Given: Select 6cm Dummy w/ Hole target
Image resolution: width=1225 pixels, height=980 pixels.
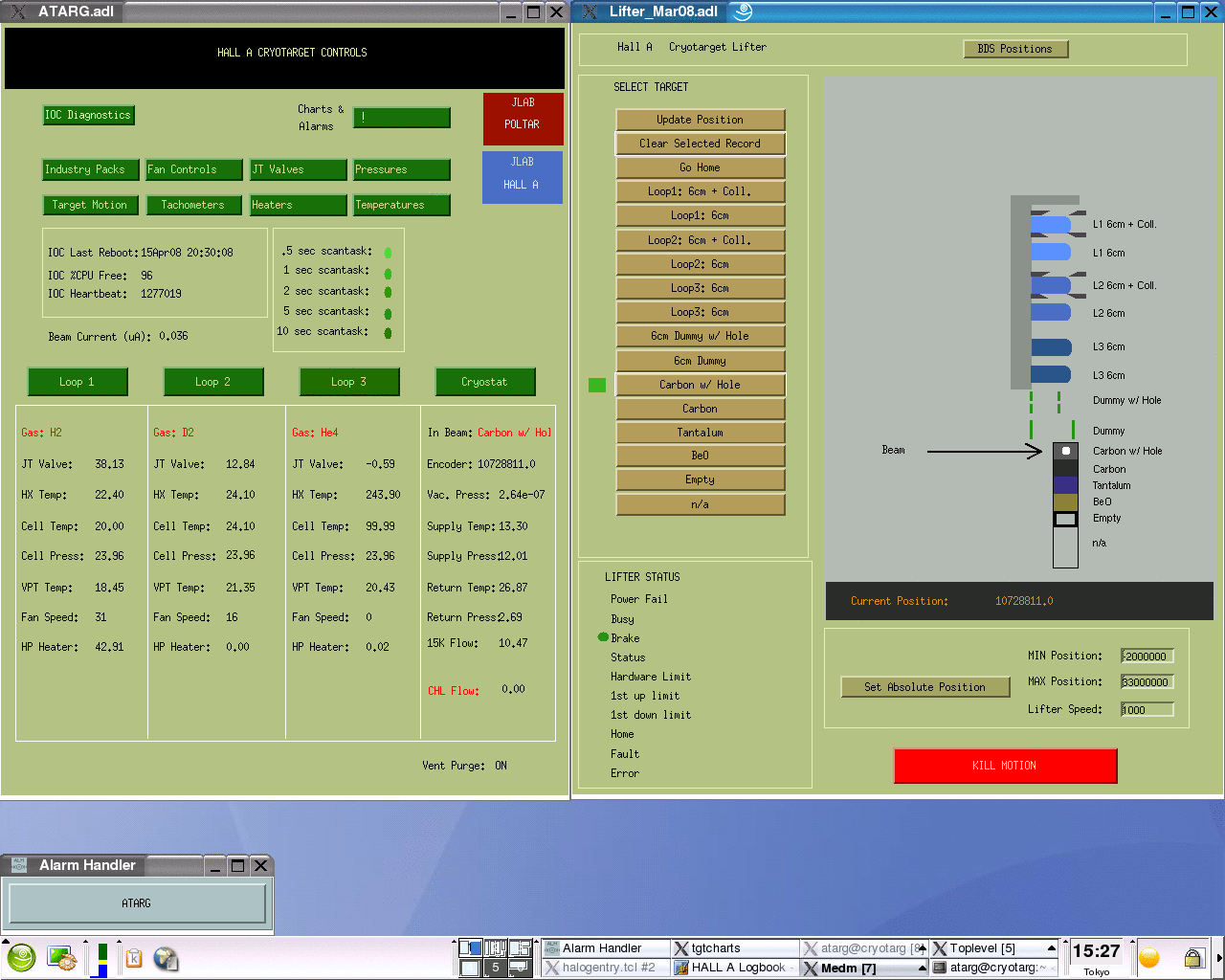Looking at the screenshot, I should coord(701,336).
